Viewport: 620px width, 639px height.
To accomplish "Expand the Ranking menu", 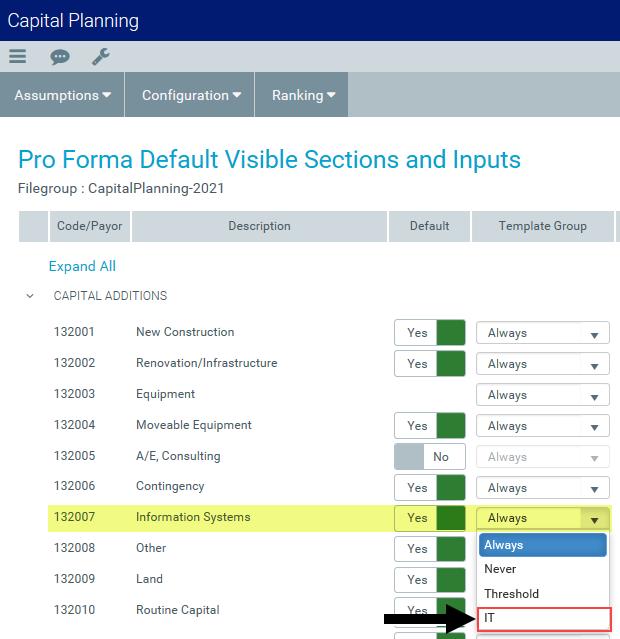I will tap(303, 95).
